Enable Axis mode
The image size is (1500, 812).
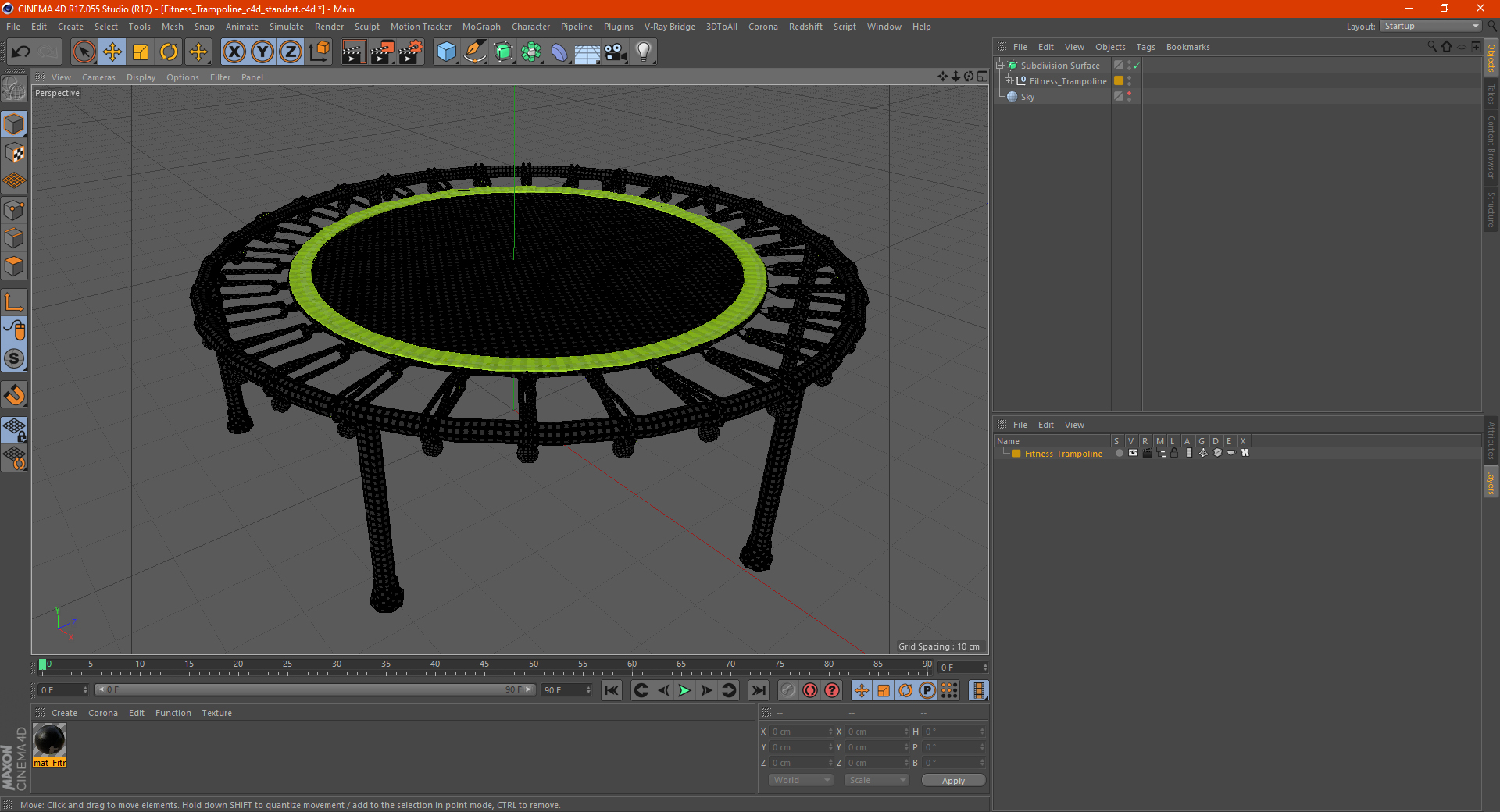tap(14, 302)
